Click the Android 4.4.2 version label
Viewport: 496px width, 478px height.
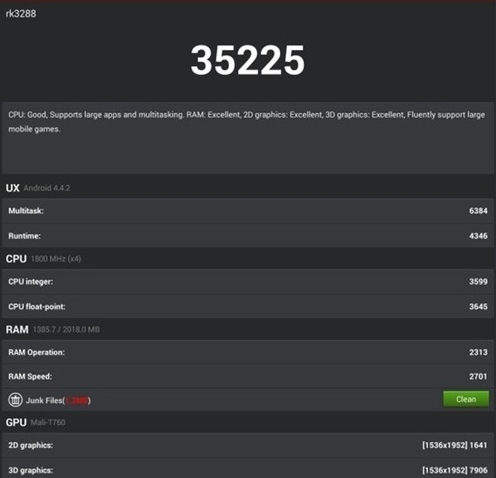tap(47, 188)
